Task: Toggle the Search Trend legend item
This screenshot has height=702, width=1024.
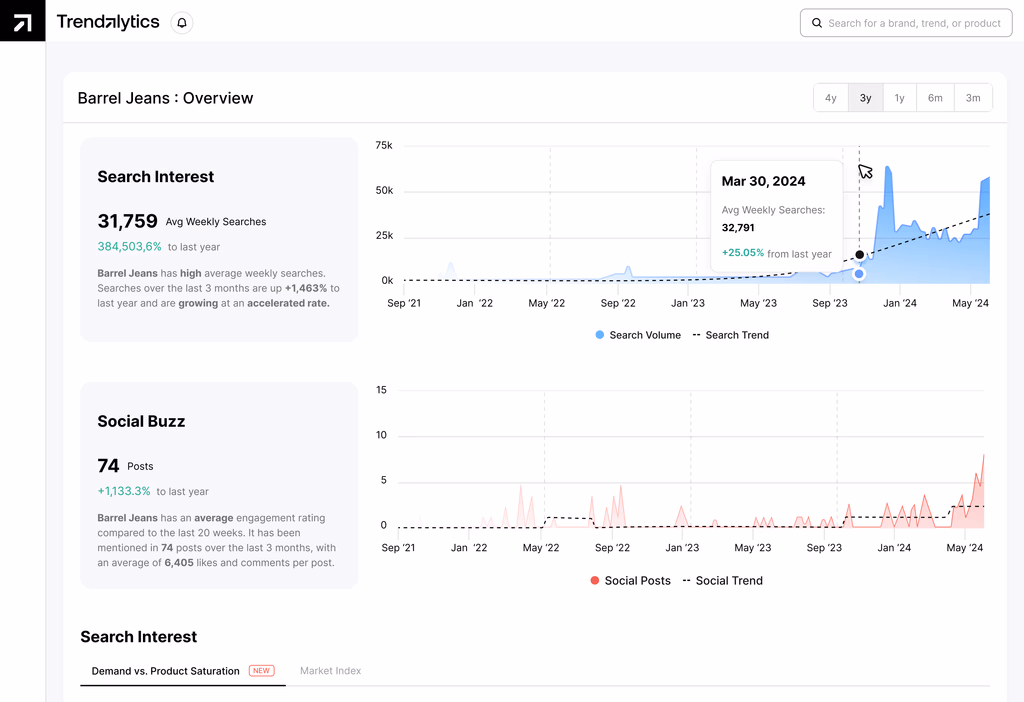Action: [731, 335]
